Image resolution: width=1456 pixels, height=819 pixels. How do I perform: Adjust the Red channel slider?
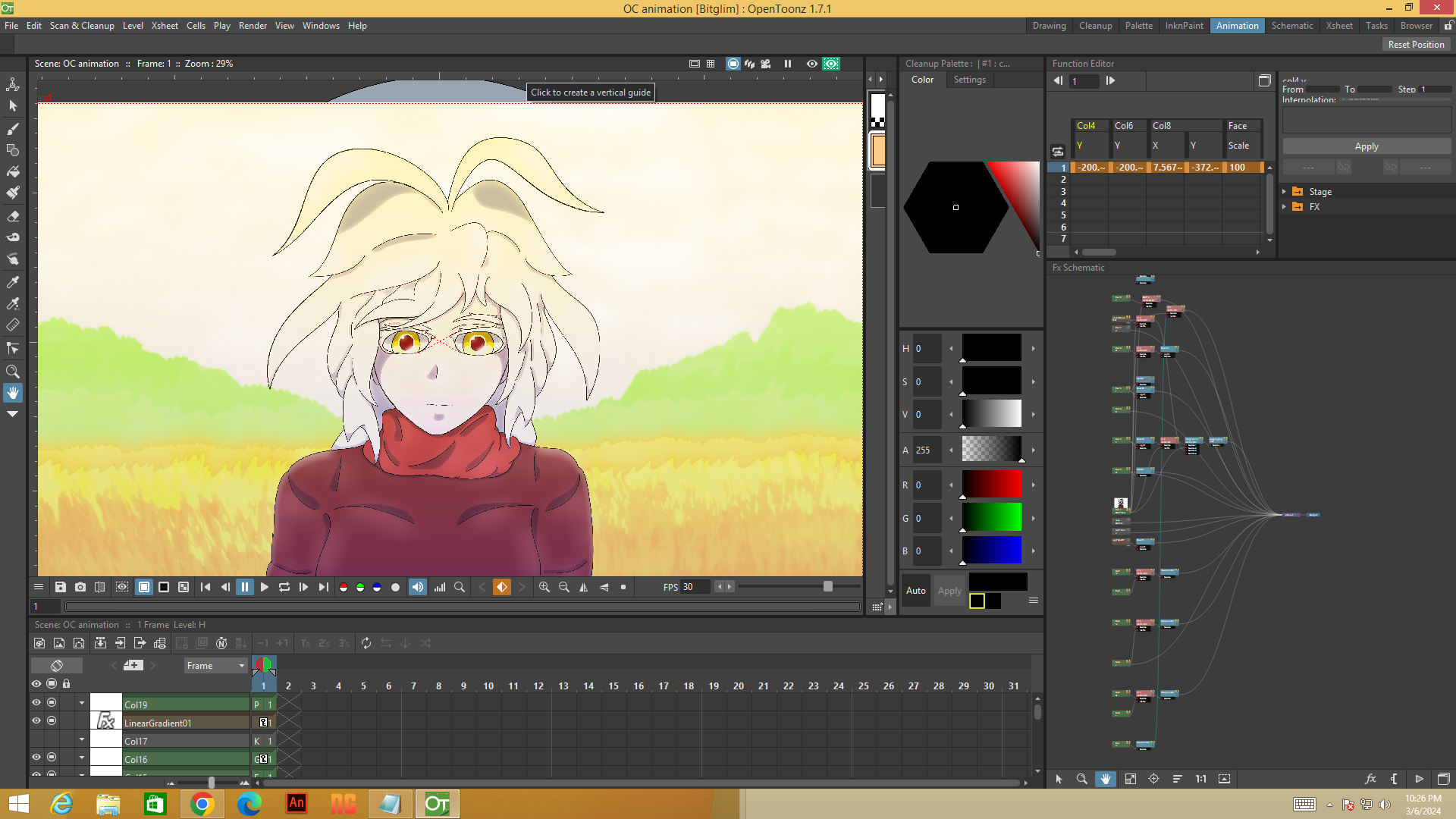click(991, 484)
